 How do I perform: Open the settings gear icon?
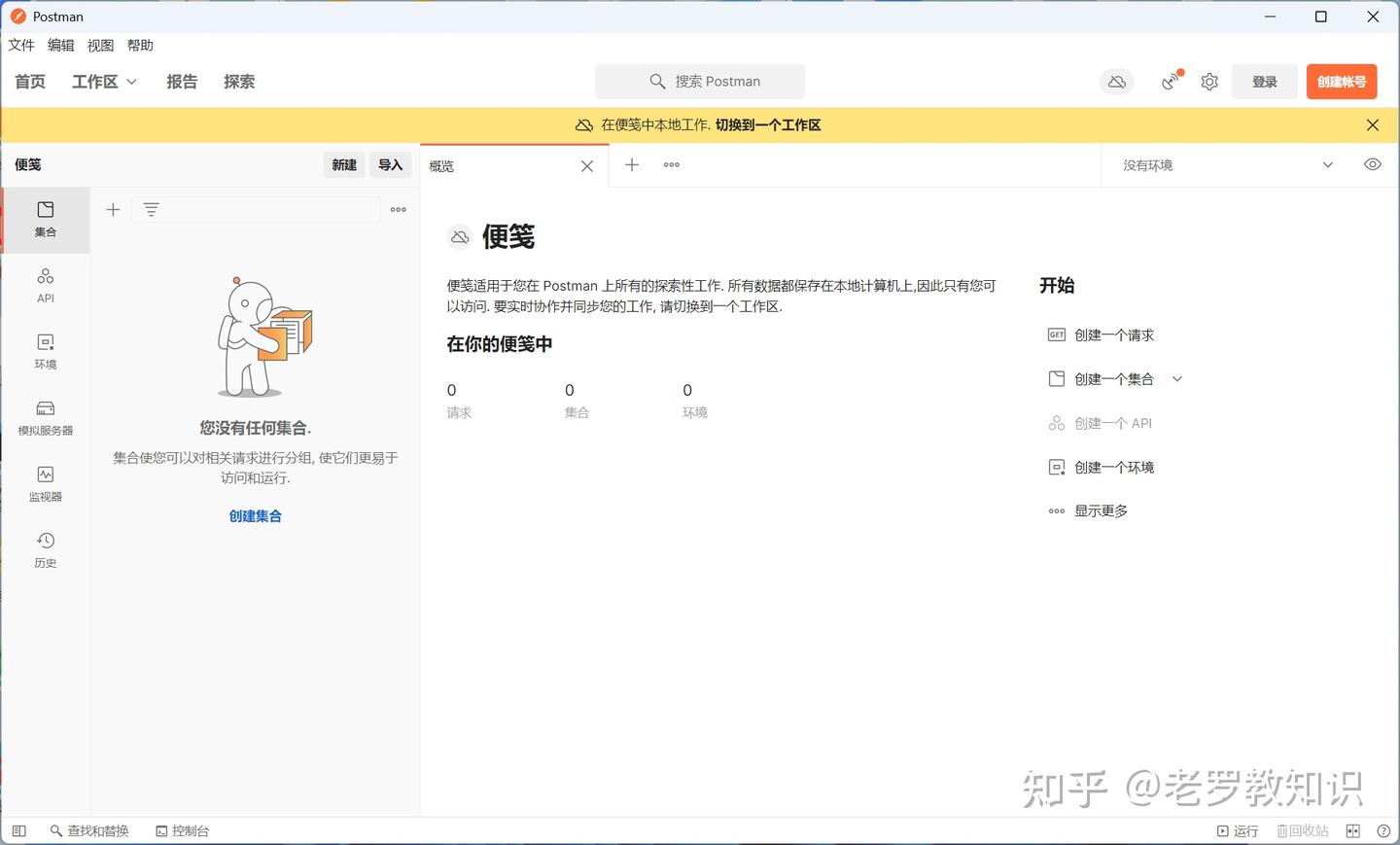click(1209, 82)
